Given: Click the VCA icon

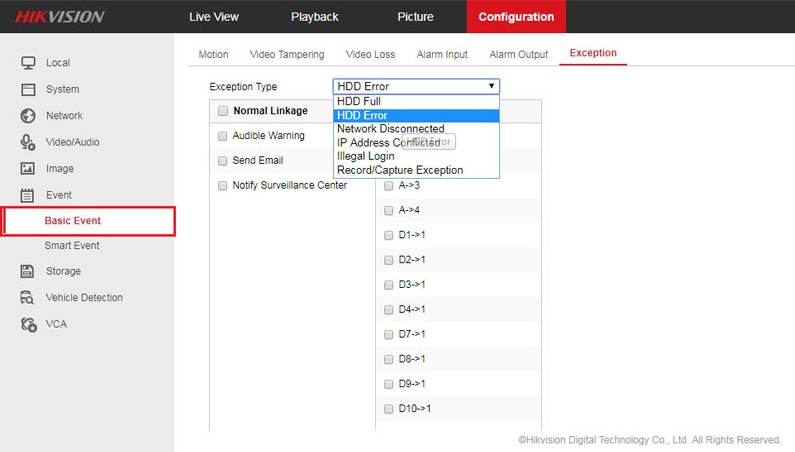Looking at the screenshot, I should click(x=28, y=324).
